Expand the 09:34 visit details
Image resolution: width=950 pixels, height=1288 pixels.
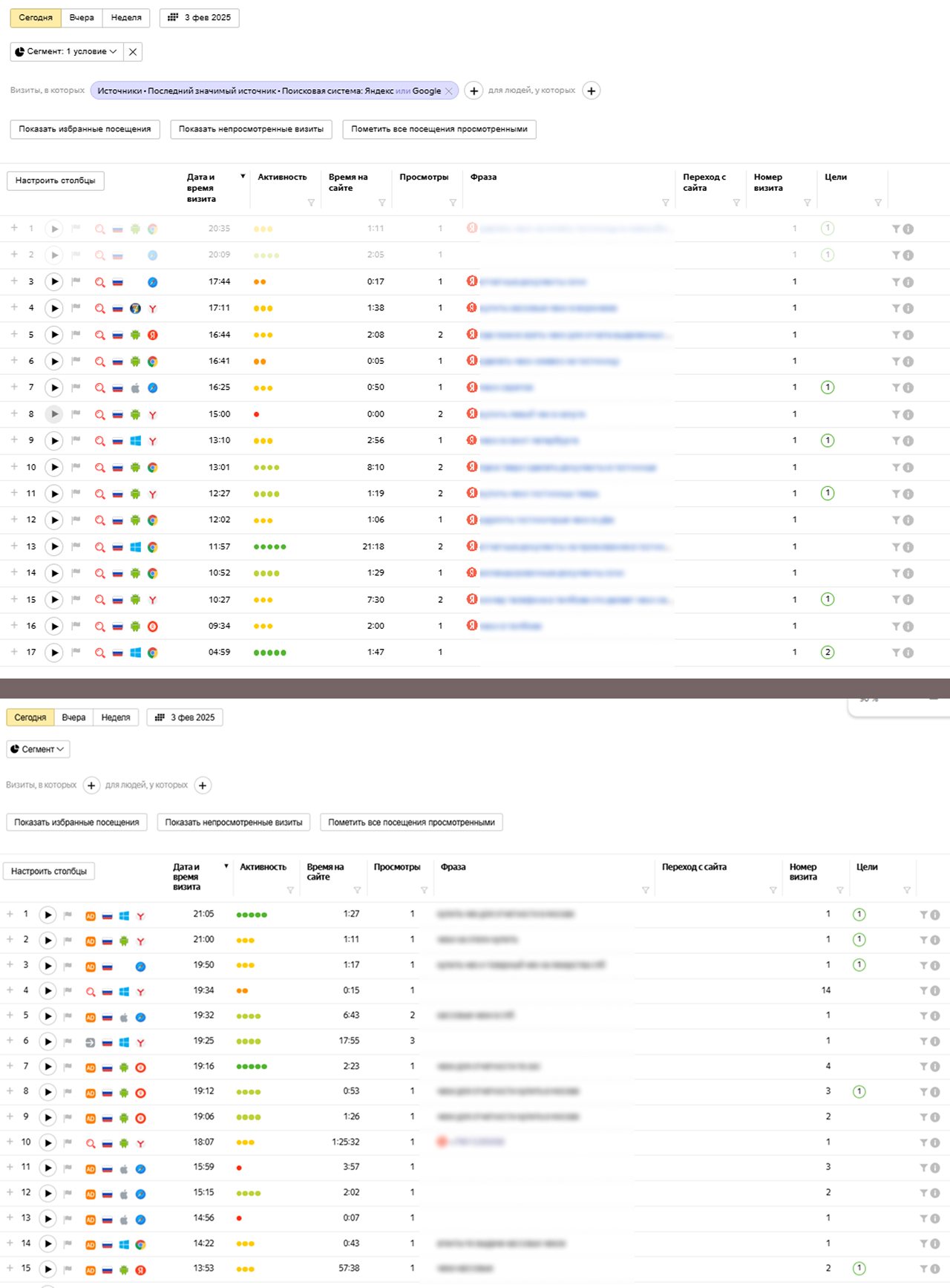tap(14, 626)
